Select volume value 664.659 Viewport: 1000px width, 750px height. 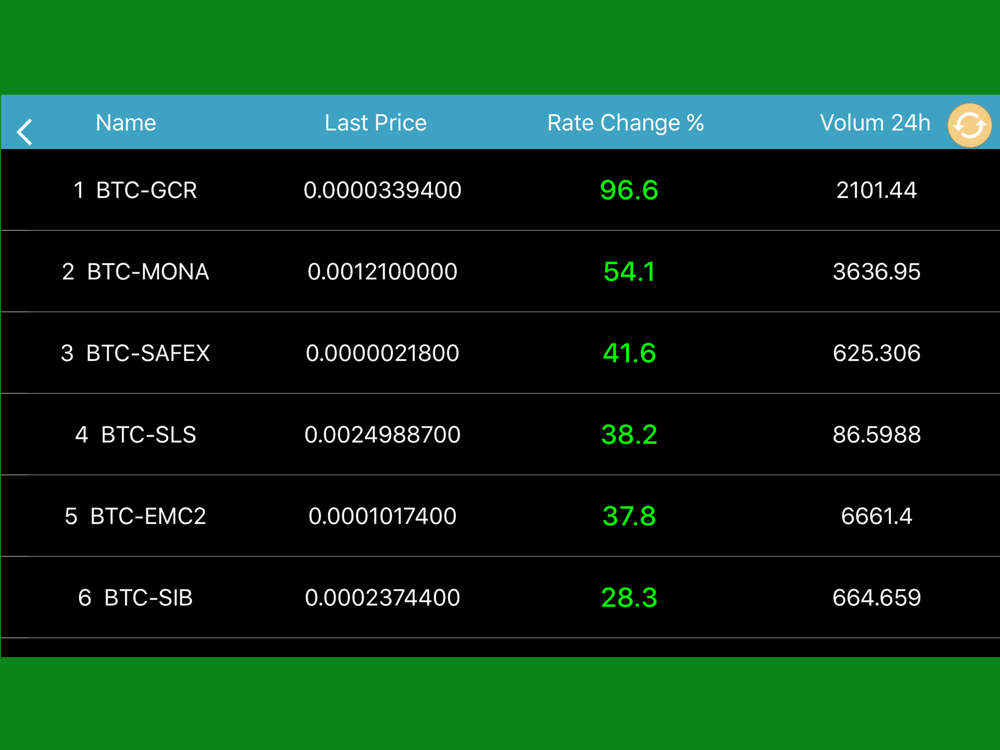pyautogui.click(x=876, y=598)
